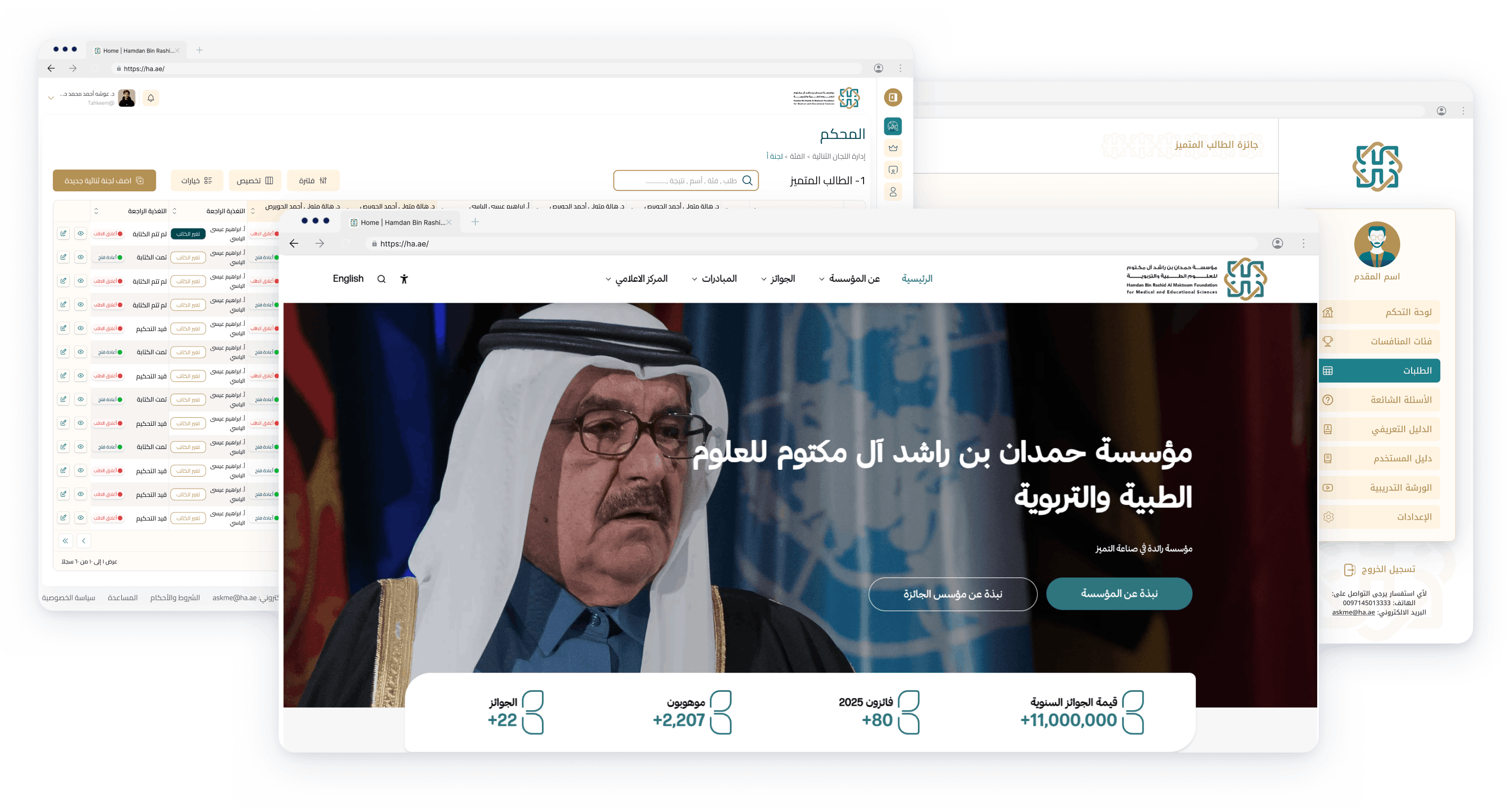Viewport: 1512px width, 808px height.
Task: Toggle the أغلاق الطلب status pill in the last row
Action: (x=108, y=518)
